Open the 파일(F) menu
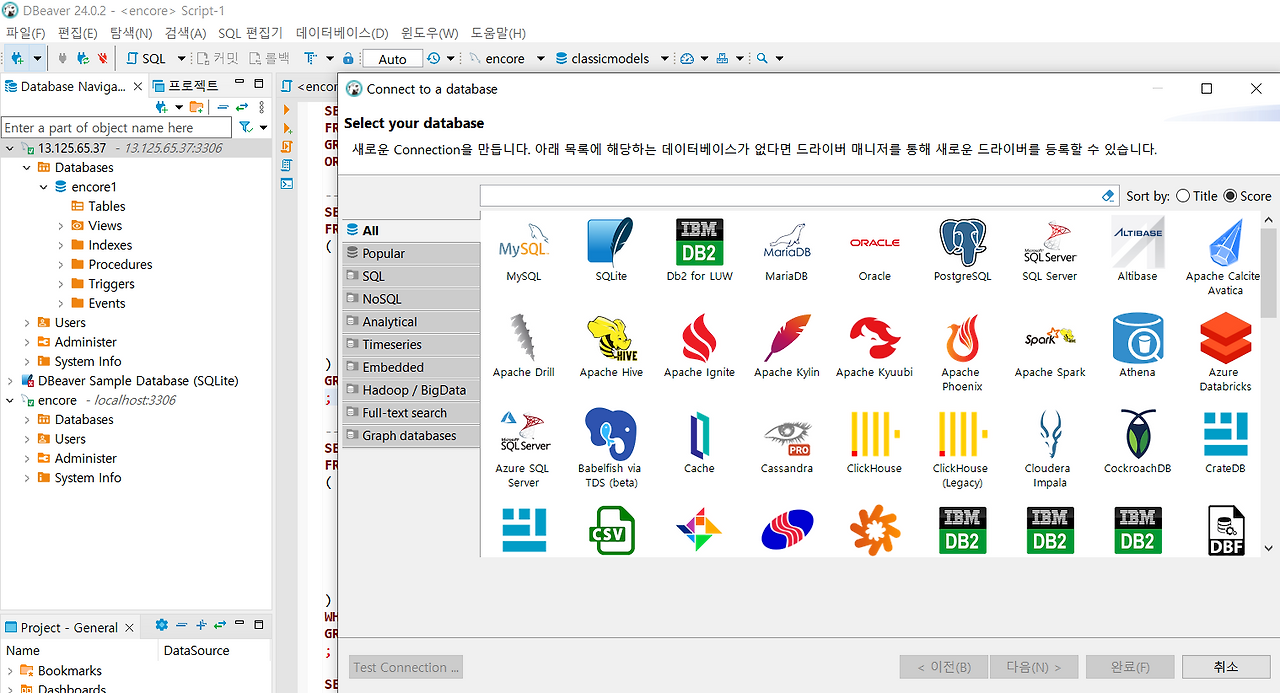The width and height of the screenshot is (1280, 693). point(26,33)
